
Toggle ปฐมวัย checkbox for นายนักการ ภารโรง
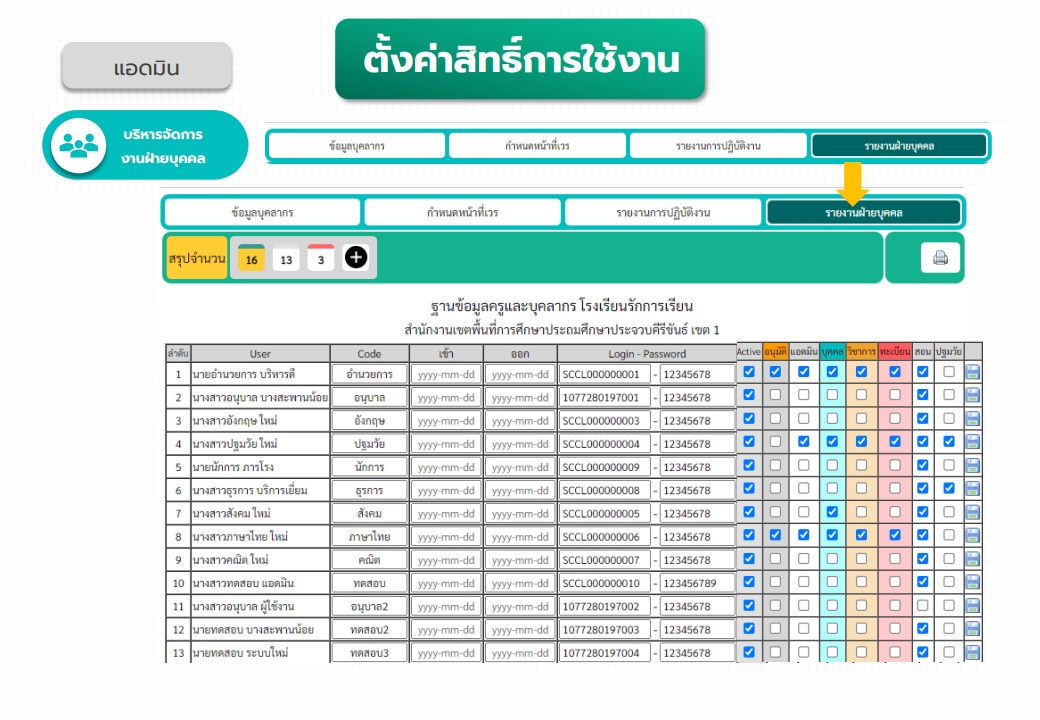(x=948, y=465)
